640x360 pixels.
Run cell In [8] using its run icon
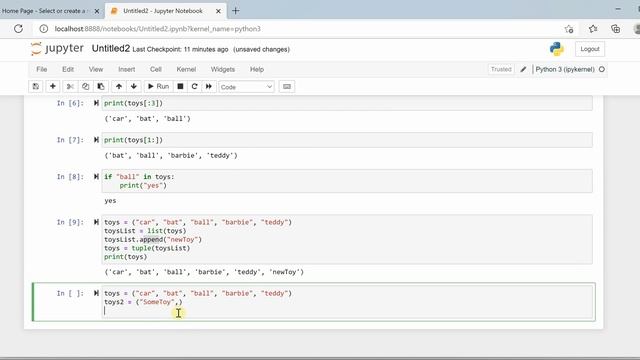click(96, 177)
